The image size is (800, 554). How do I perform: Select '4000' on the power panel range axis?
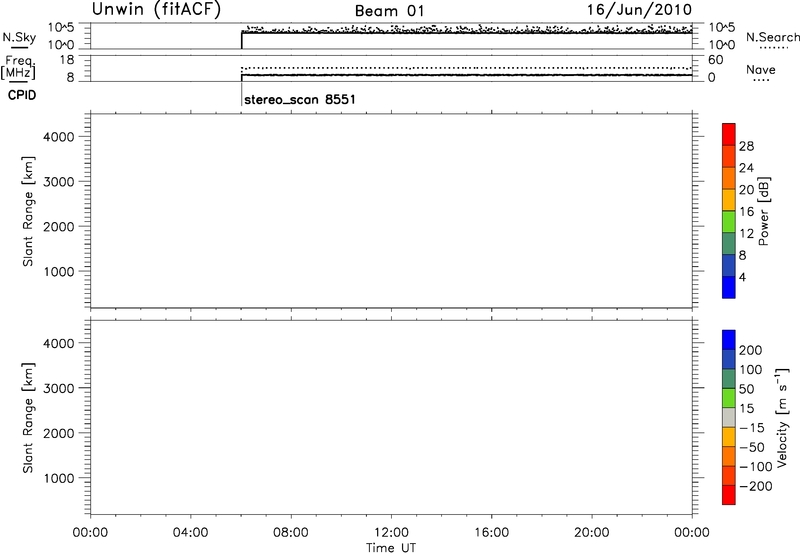(59, 137)
